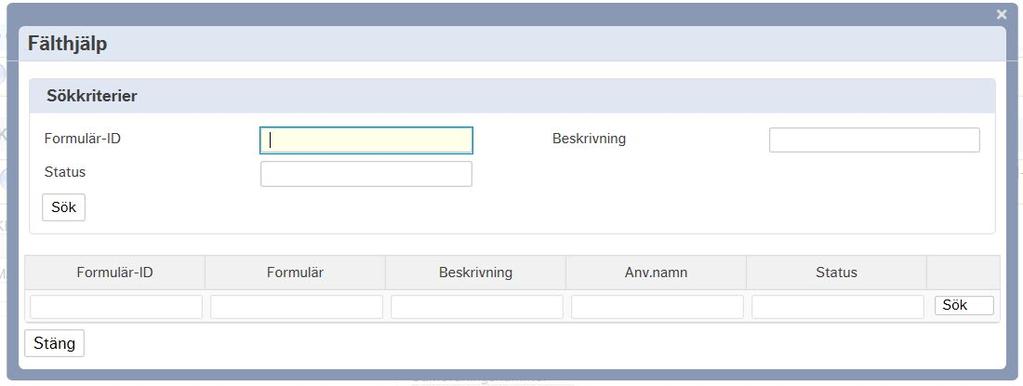This screenshot has width=1023, height=386.
Task: Click empty header cell above table Sök
Action: [x=963, y=273]
